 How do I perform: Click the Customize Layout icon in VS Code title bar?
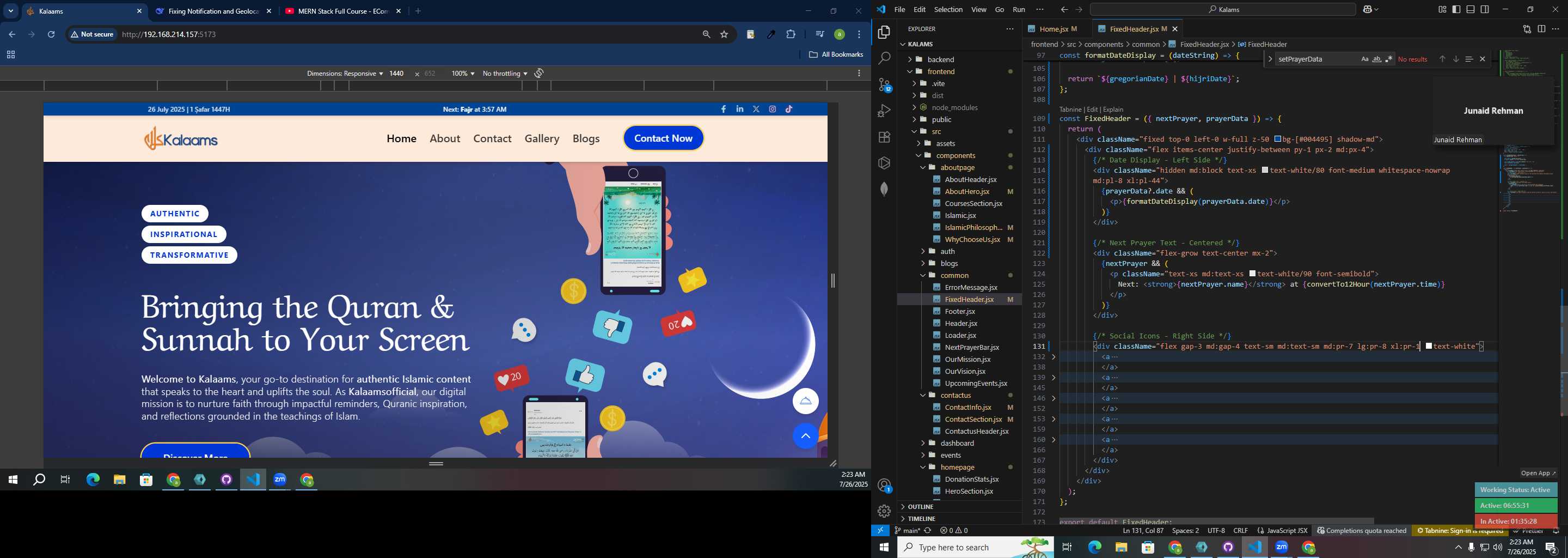(x=1442, y=9)
